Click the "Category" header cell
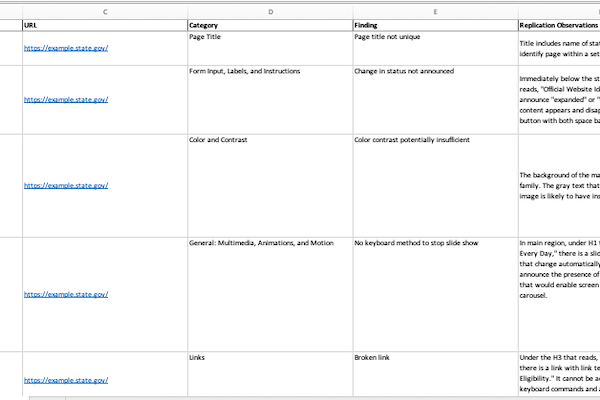The width and height of the screenshot is (600, 400). coord(270,25)
